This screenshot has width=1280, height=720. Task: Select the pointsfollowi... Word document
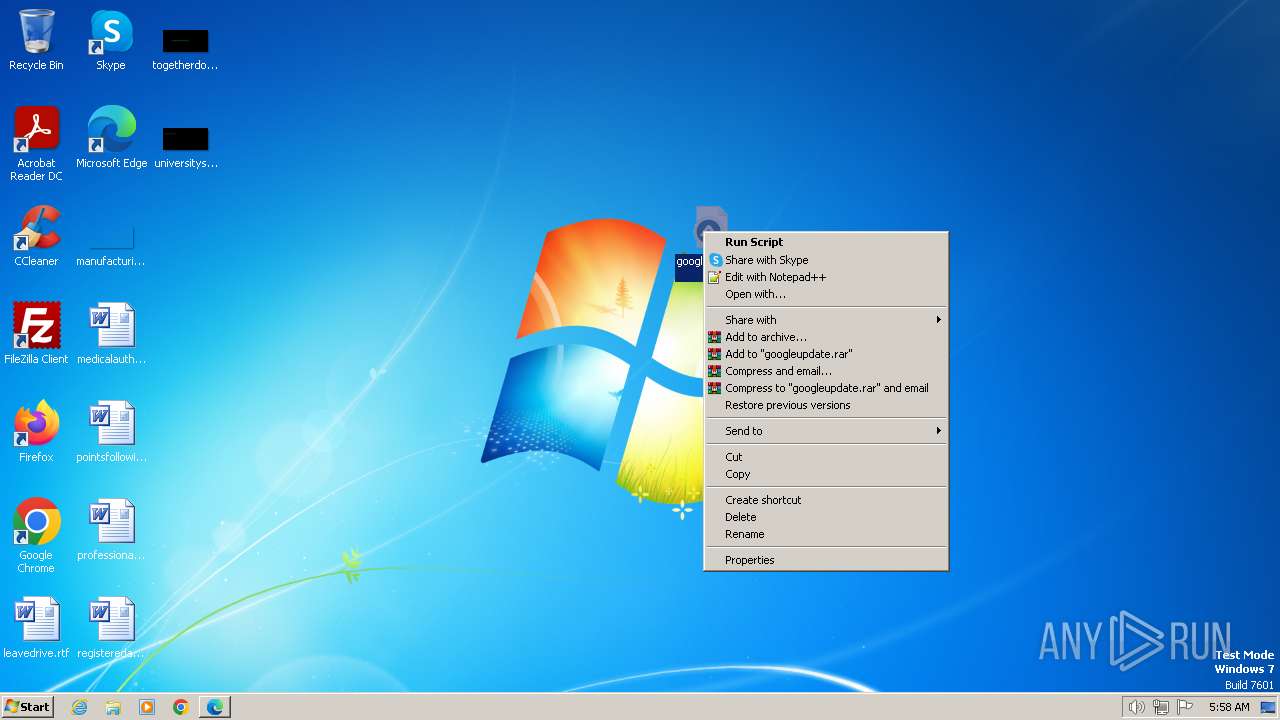(x=111, y=431)
